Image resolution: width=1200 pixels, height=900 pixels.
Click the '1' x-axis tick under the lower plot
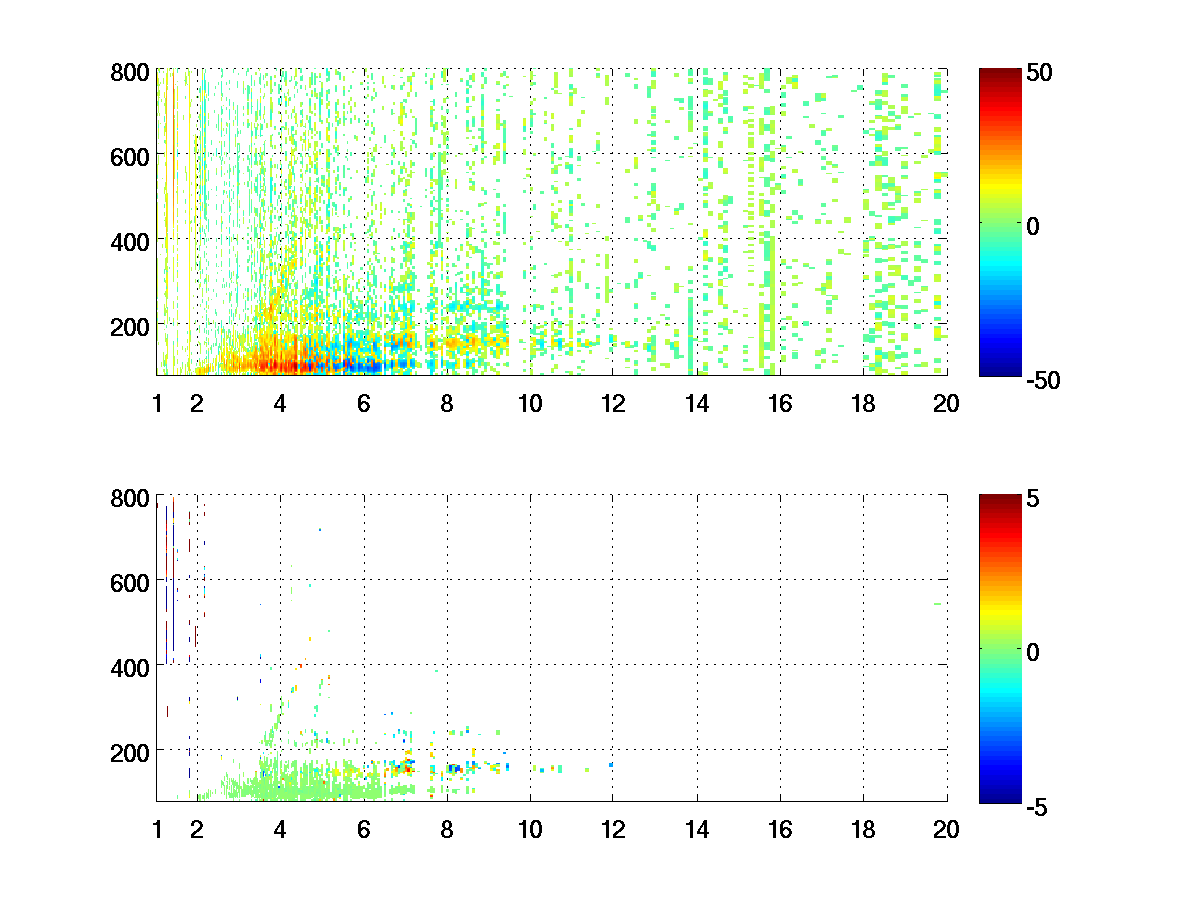[157, 830]
